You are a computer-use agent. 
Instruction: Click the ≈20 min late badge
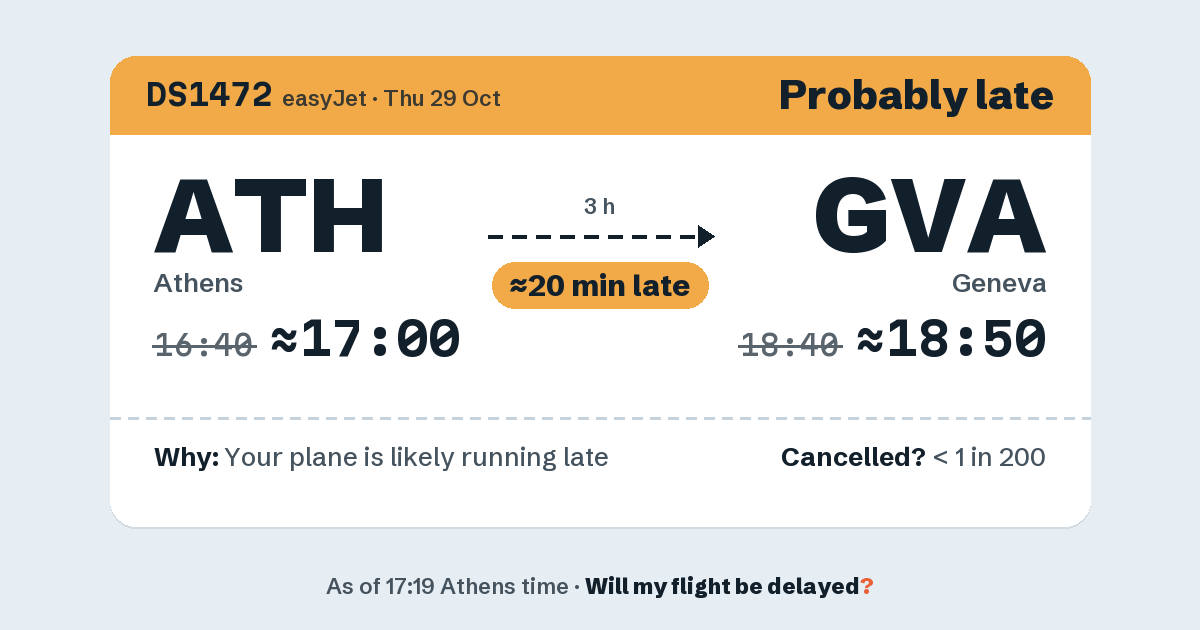(600, 286)
